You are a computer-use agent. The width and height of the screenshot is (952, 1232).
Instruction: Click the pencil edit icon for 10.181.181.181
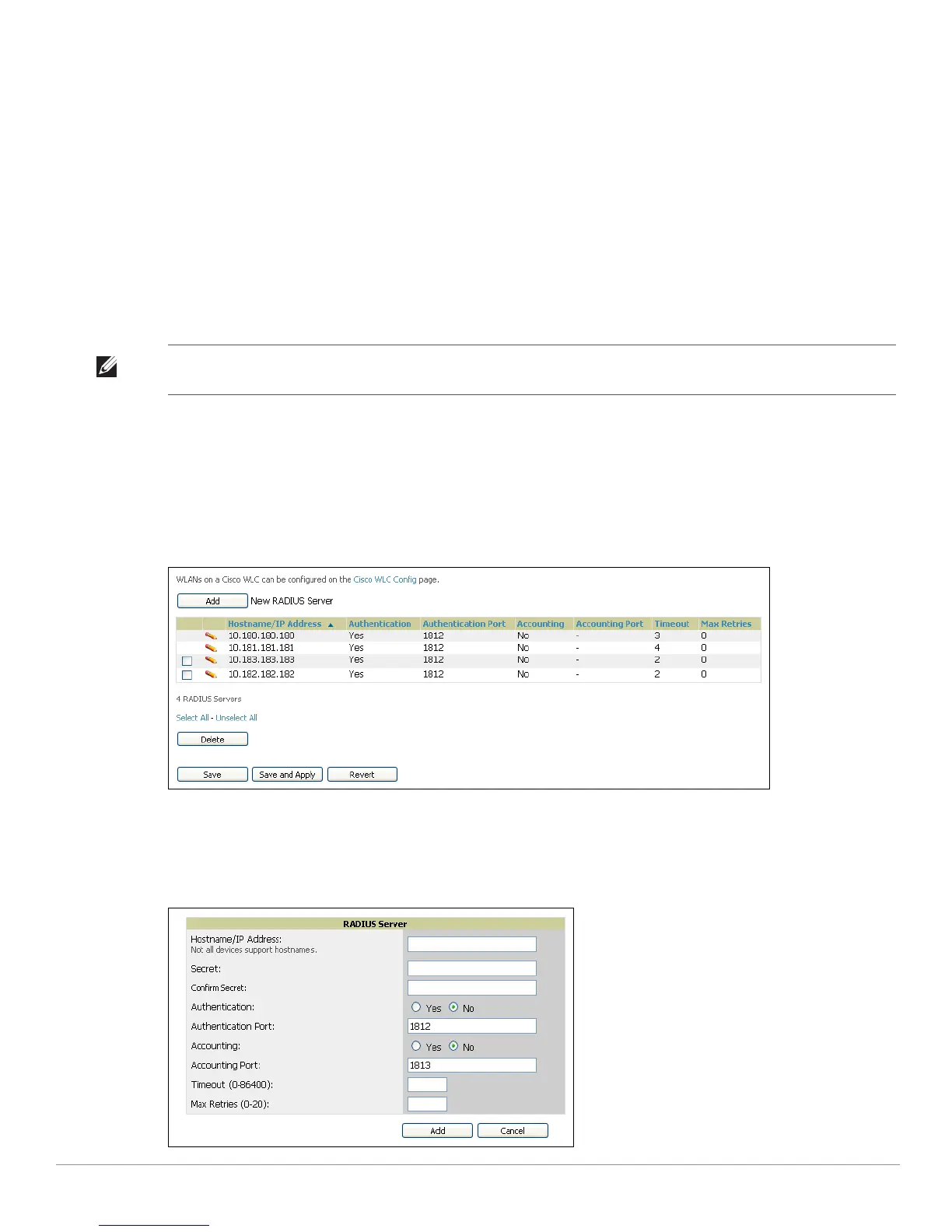point(211,647)
